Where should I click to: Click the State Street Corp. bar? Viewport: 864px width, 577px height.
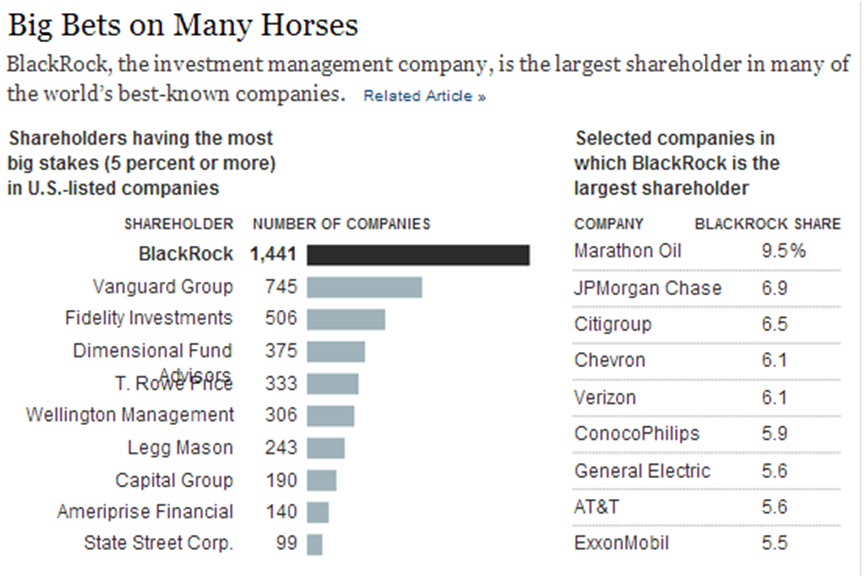point(315,544)
